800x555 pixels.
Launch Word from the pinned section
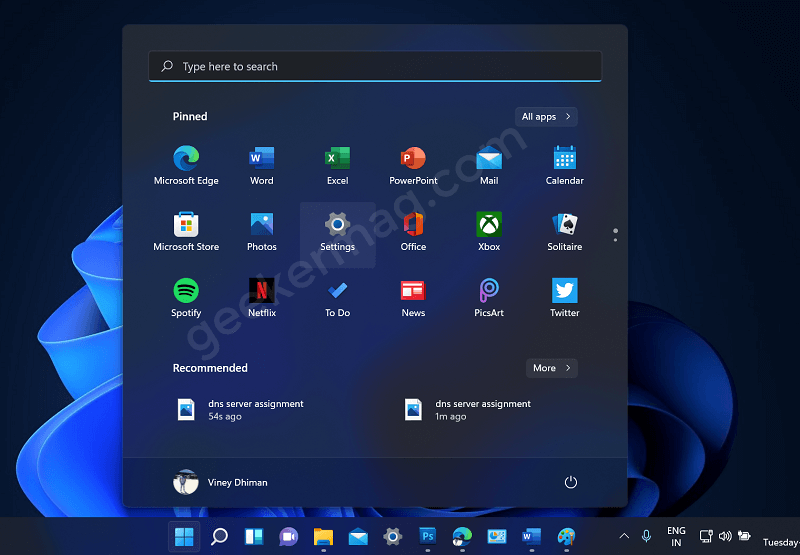pos(262,166)
